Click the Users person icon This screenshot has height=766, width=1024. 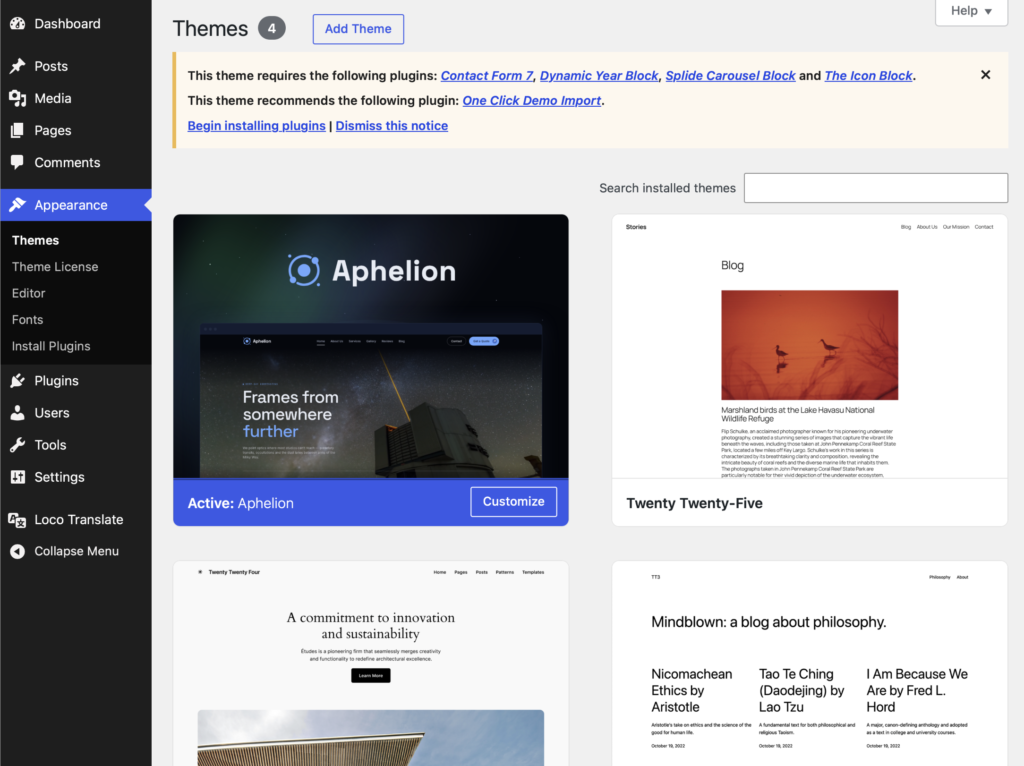[18, 412]
